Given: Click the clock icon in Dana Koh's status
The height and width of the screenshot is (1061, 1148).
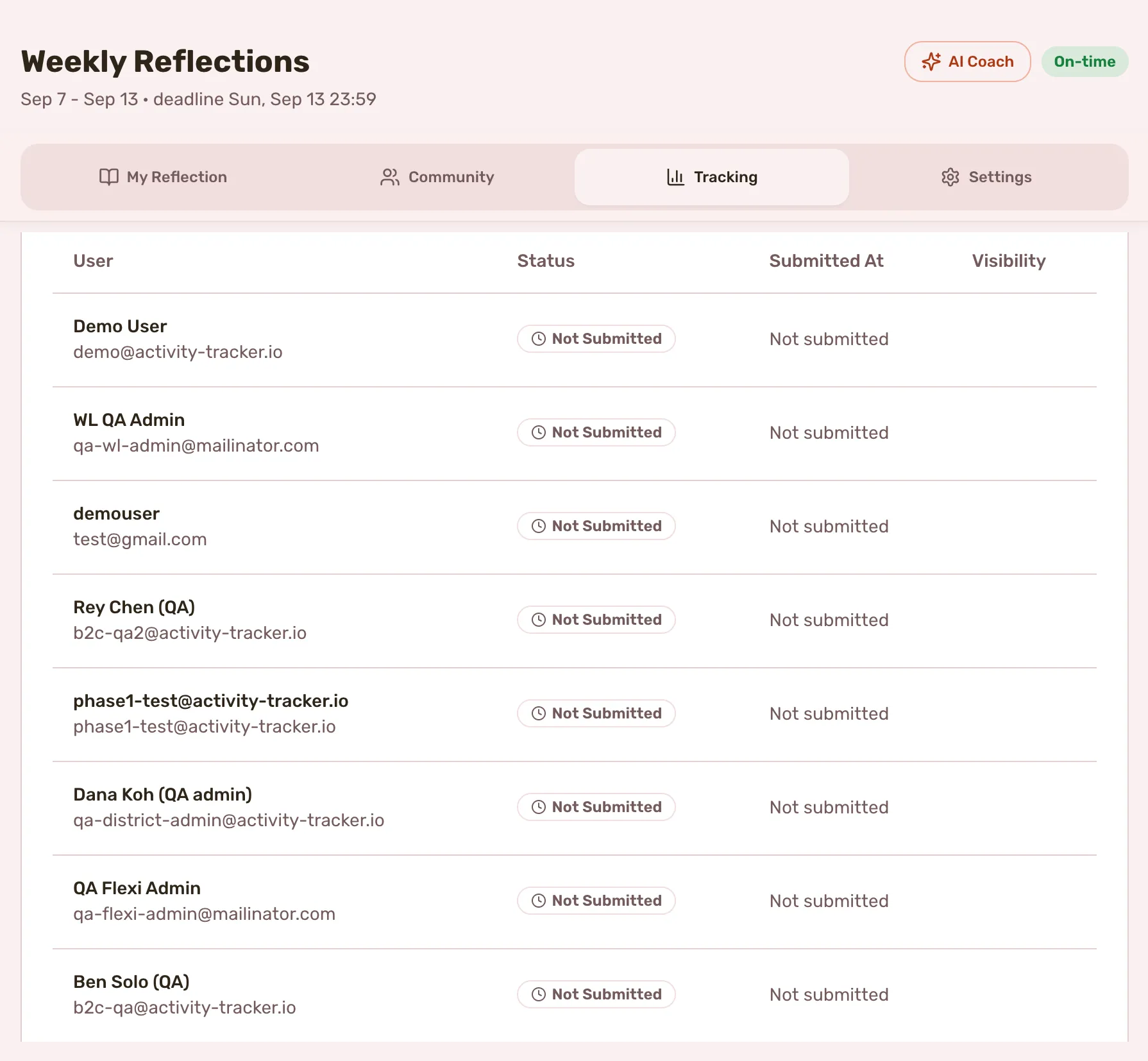Looking at the screenshot, I should click(x=539, y=807).
